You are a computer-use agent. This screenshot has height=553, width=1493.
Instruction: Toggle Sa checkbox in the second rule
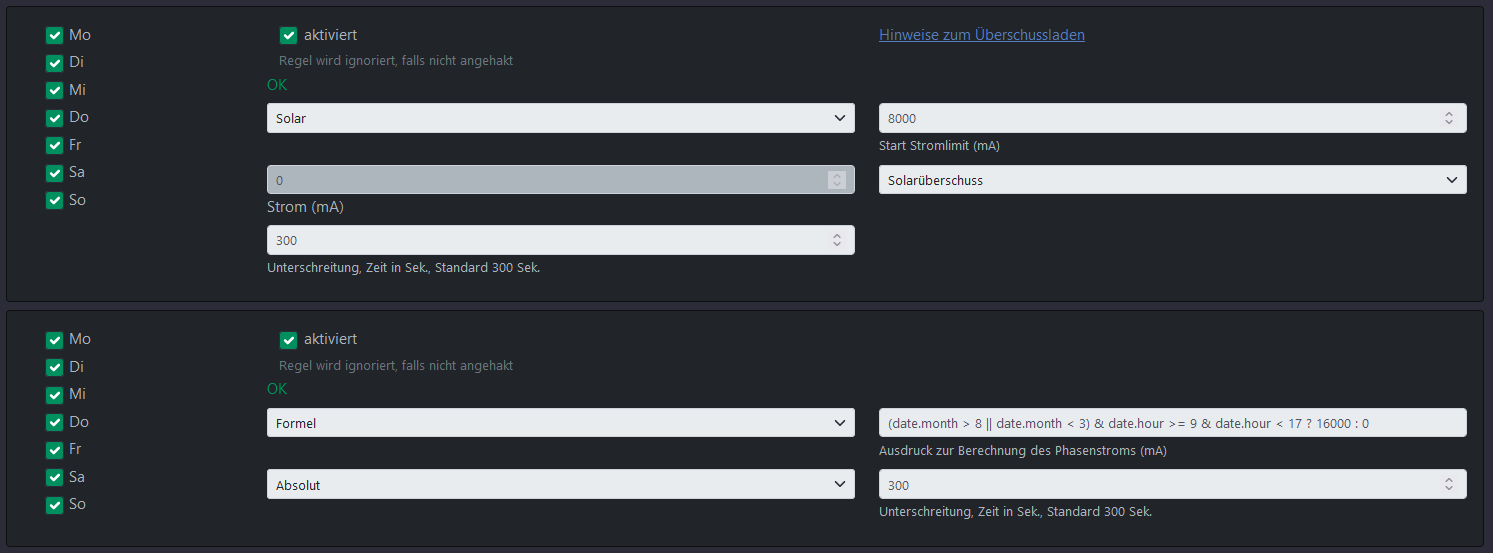pyautogui.click(x=55, y=477)
